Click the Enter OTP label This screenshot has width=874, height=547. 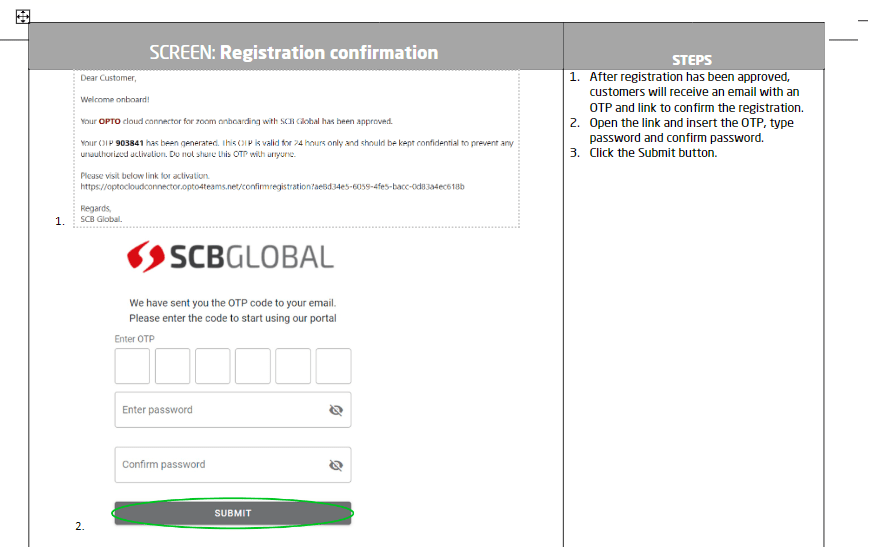(x=134, y=339)
